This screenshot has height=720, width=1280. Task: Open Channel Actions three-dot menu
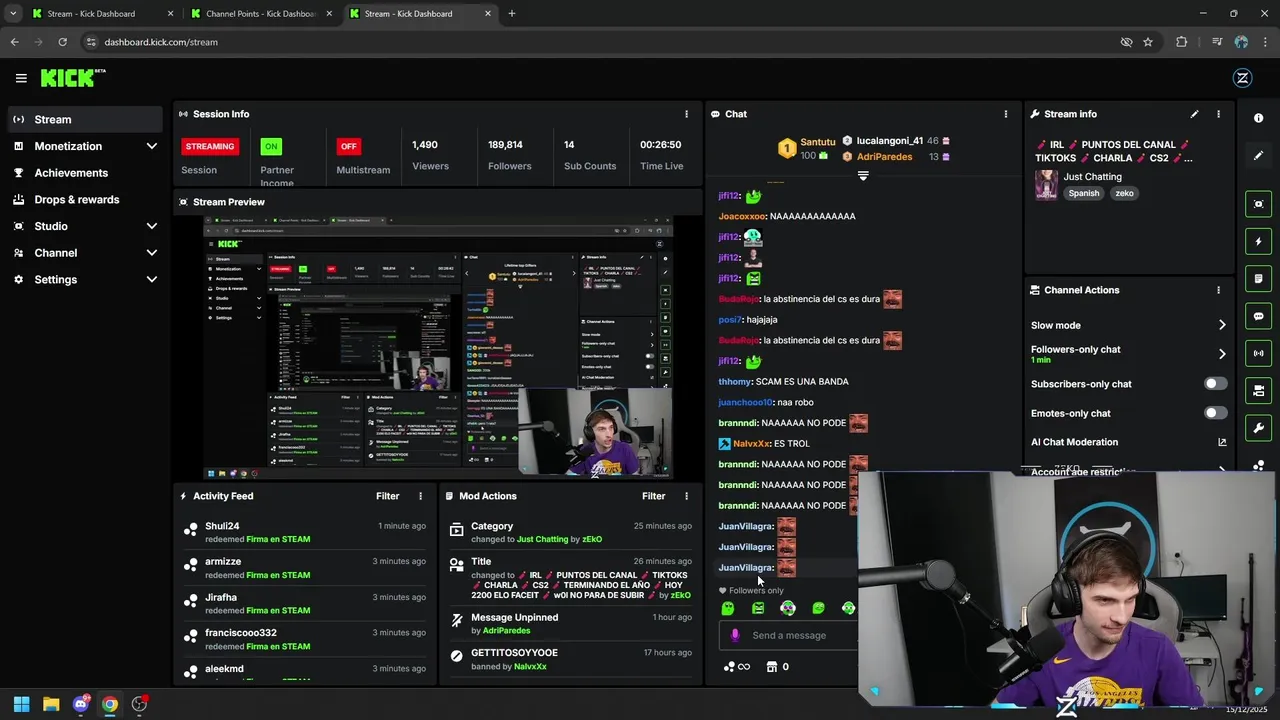click(1218, 290)
